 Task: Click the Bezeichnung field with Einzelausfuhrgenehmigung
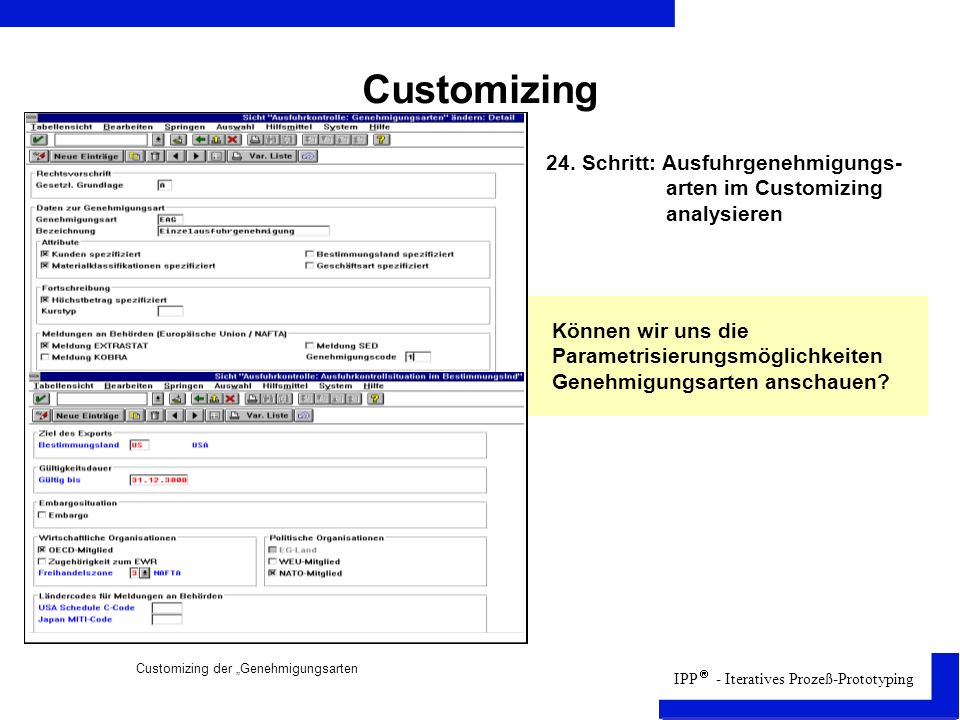coord(244,231)
